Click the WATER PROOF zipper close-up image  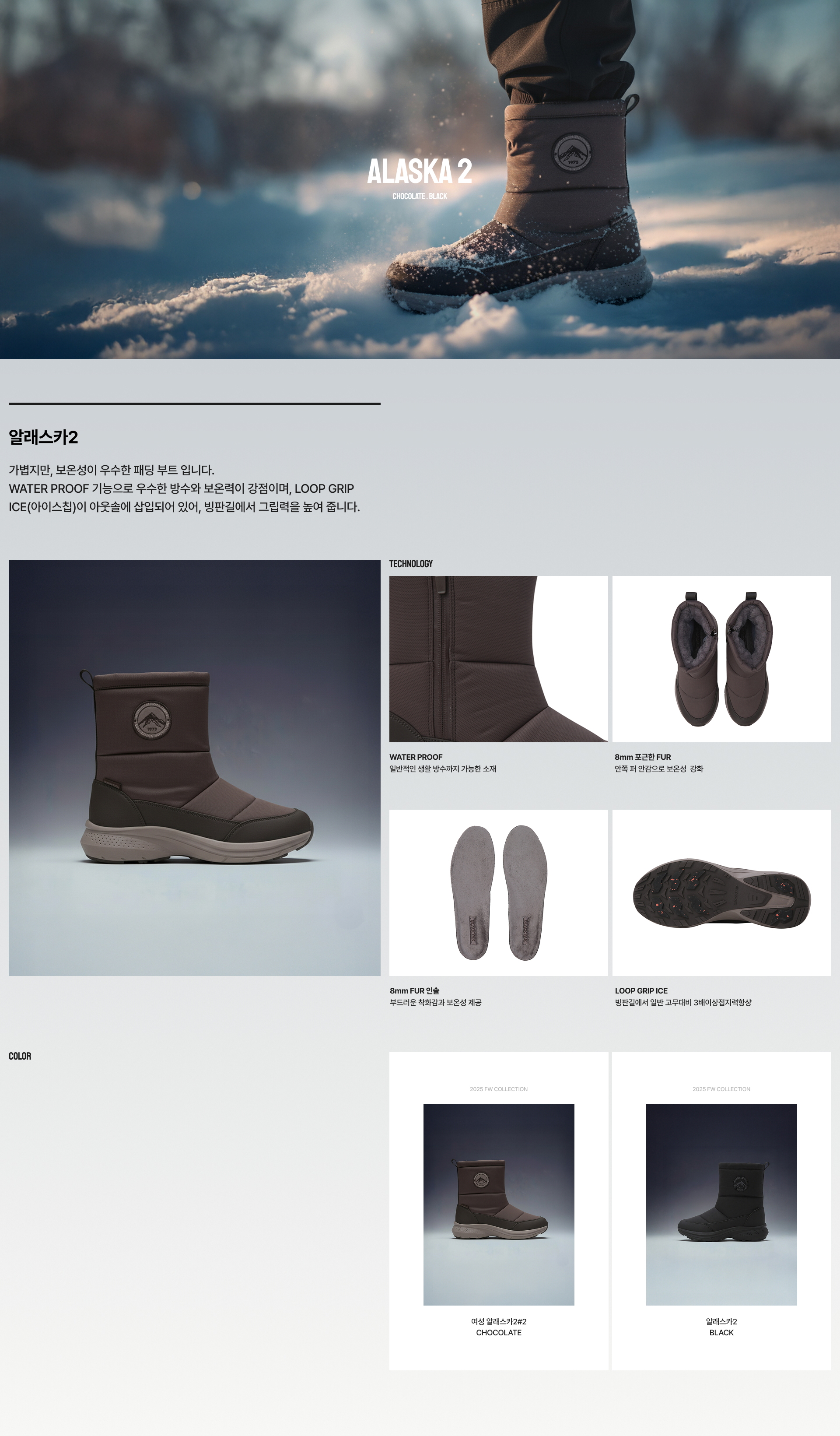[x=498, y=659]
